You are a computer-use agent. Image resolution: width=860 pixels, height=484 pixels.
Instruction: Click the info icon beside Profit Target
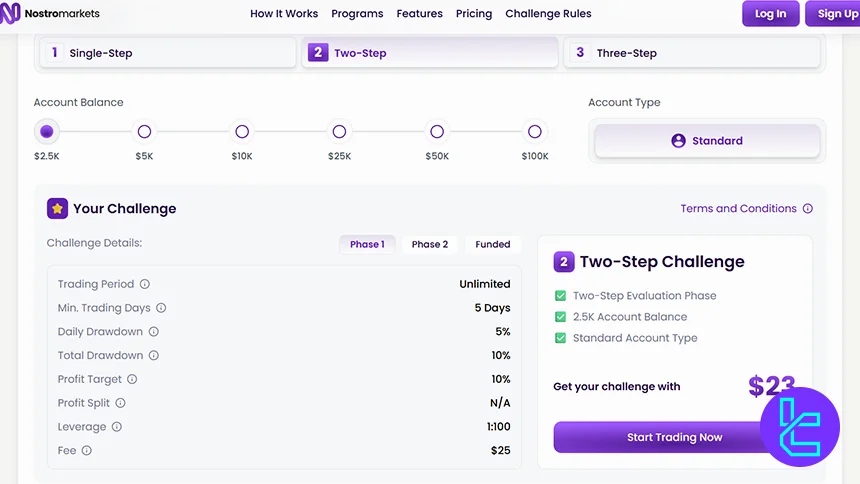132,380
